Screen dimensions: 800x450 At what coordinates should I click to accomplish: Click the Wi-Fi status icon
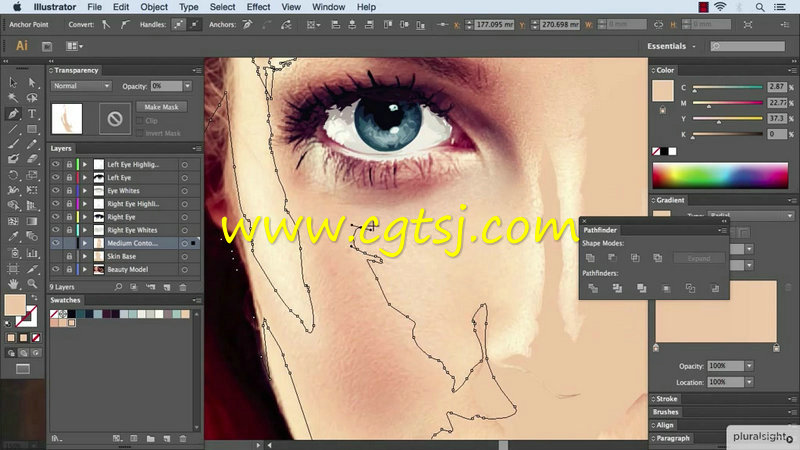click(720, 7)
